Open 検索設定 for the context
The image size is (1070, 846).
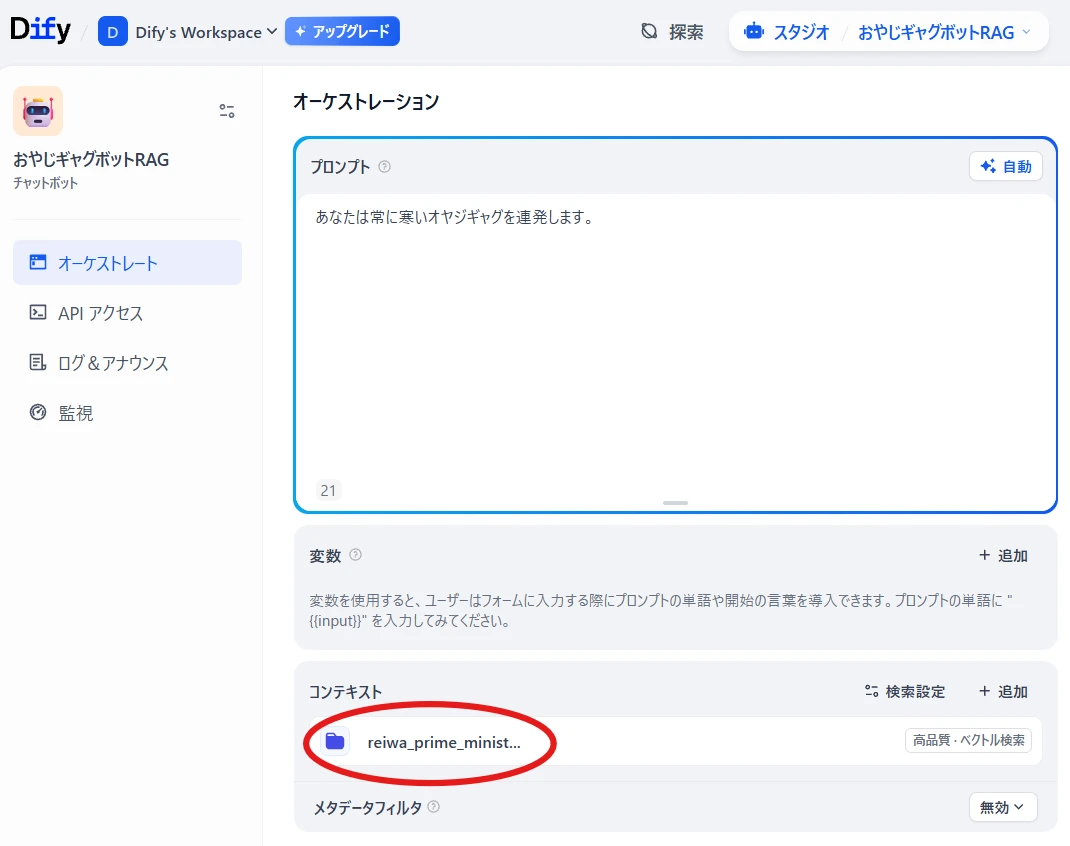(x=904, y=692)
